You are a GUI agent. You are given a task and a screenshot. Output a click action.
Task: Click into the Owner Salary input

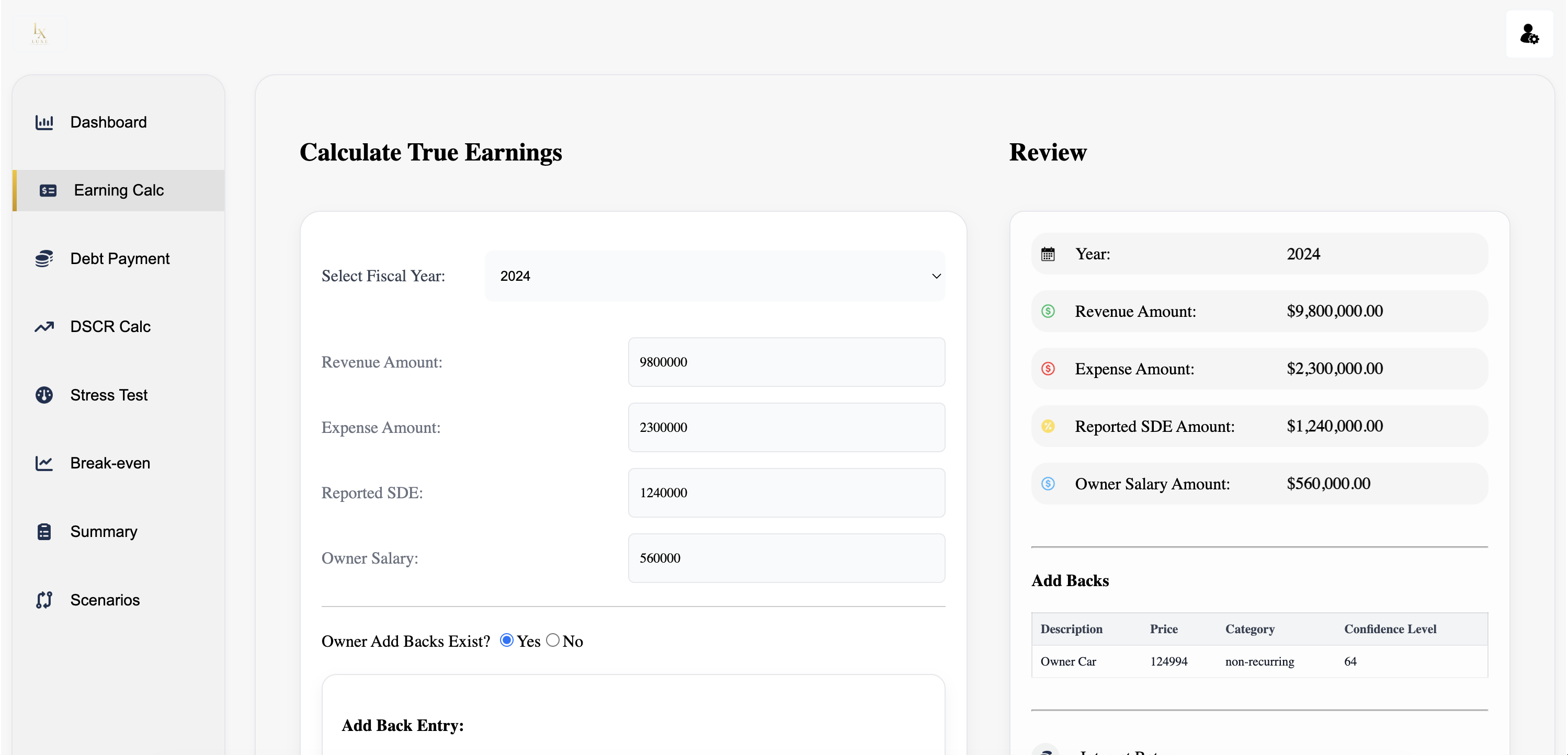pyautogui.click(x=787, y=558)
